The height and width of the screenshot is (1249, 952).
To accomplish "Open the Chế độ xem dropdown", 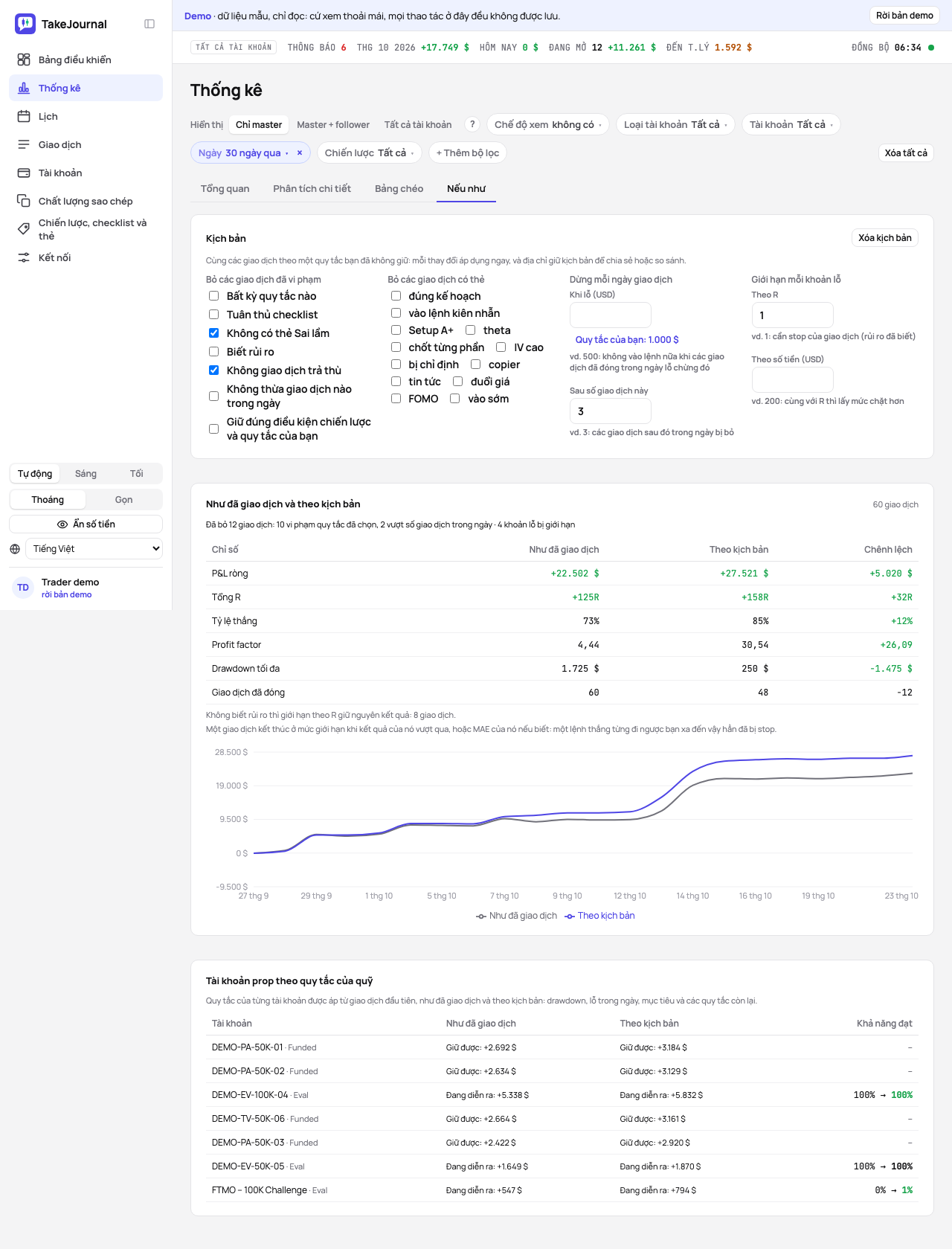I will pos(548,124).
